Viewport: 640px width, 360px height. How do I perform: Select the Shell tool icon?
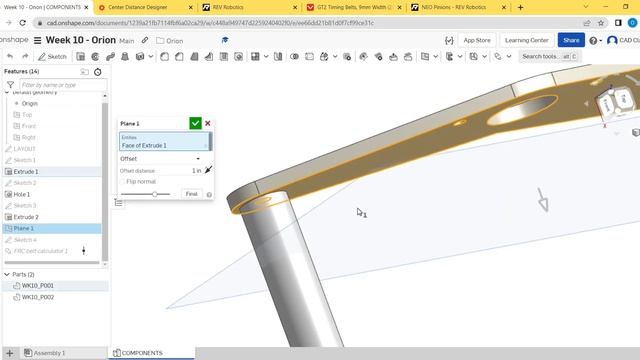[x=224, y=56]
